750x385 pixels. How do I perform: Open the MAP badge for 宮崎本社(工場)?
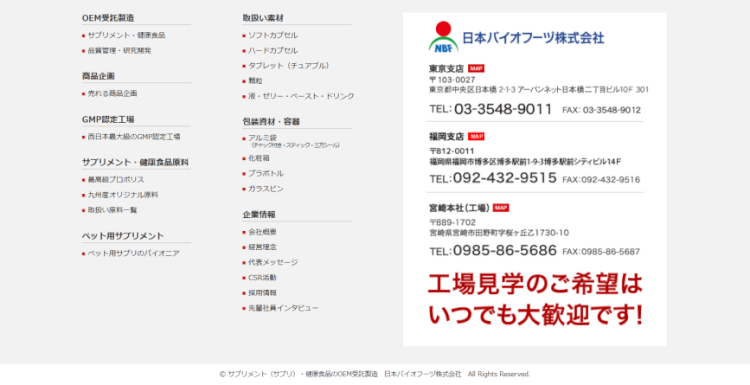[x=501, y=208]
